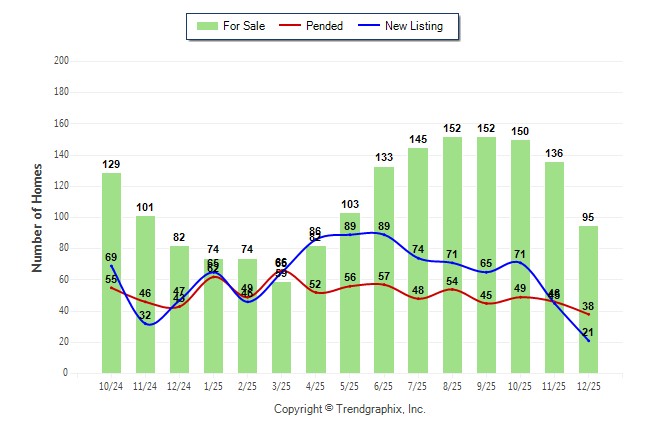646x434 pixels.
Task: Toggle the For Sale legend label
Action: click(245, 26)
